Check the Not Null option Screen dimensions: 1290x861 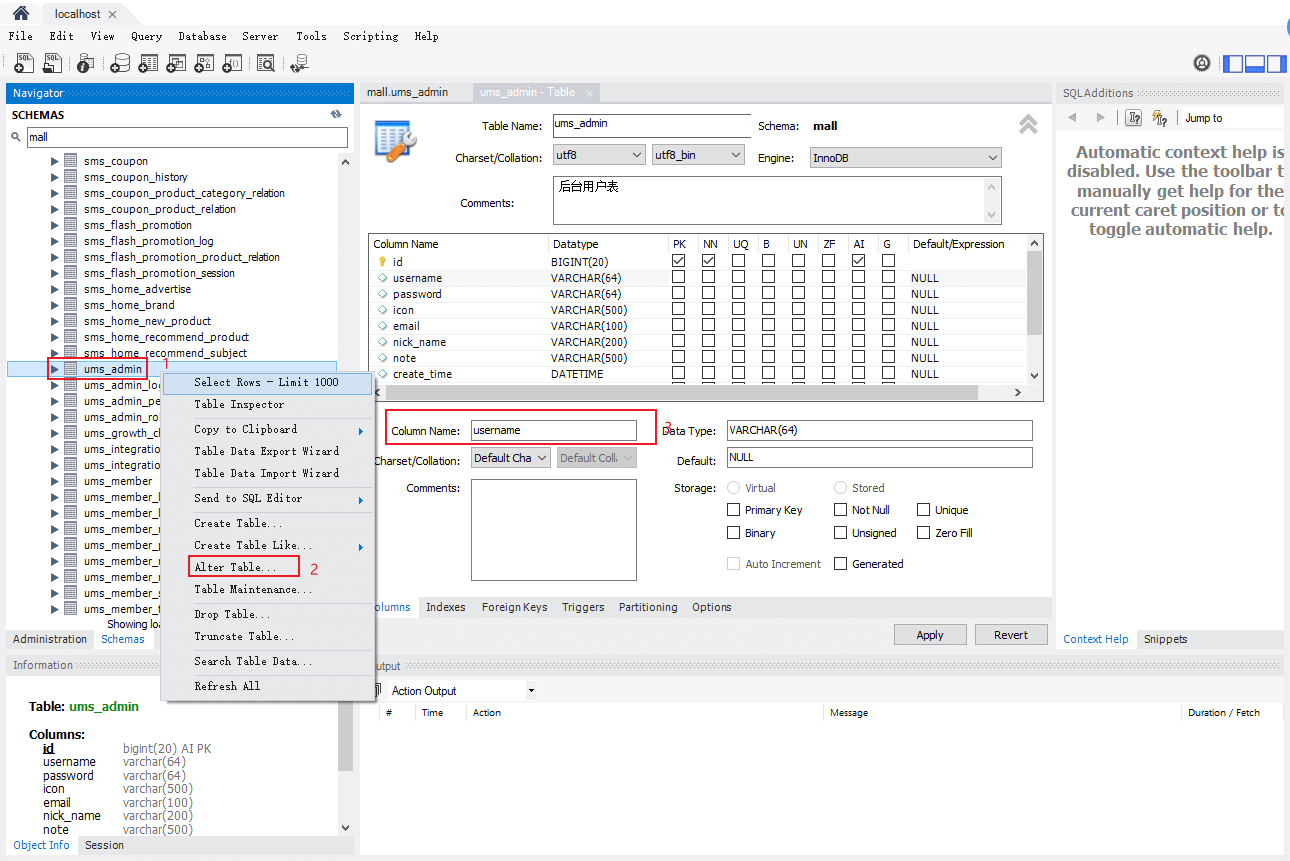pyautogui.click(x=841, y=510)
